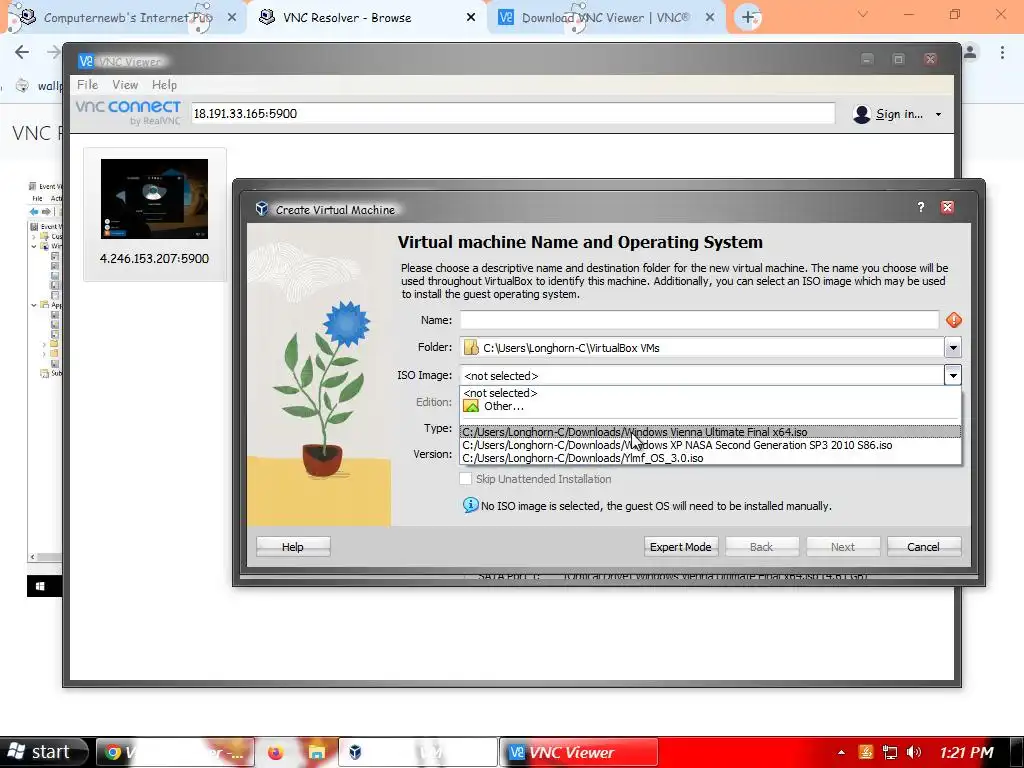
Task: Open the Sign in dropdown arrow
Action: tap(938, 114)
